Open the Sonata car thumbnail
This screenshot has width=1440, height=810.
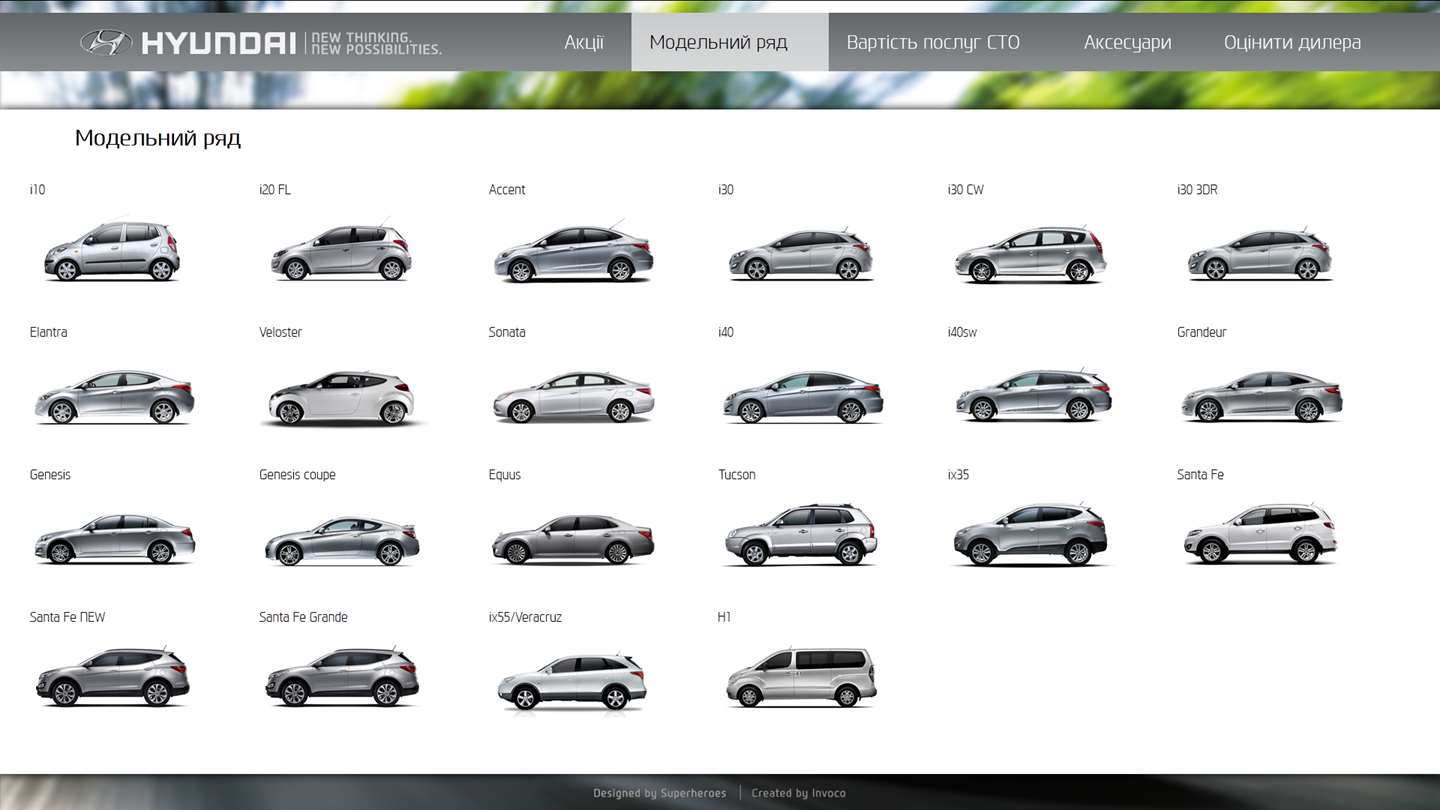(x=573, y=397)
